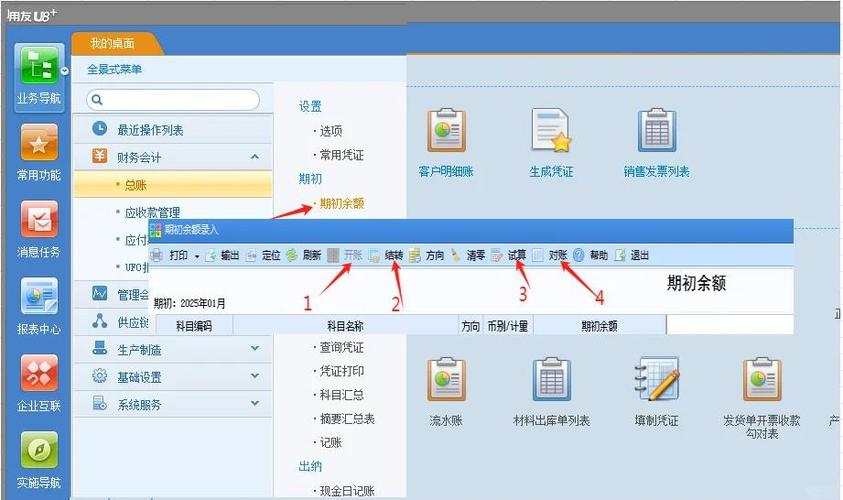Screen dimensions: 843x500
Task: Click 方向 column header in table
Action: pos(470,326)
